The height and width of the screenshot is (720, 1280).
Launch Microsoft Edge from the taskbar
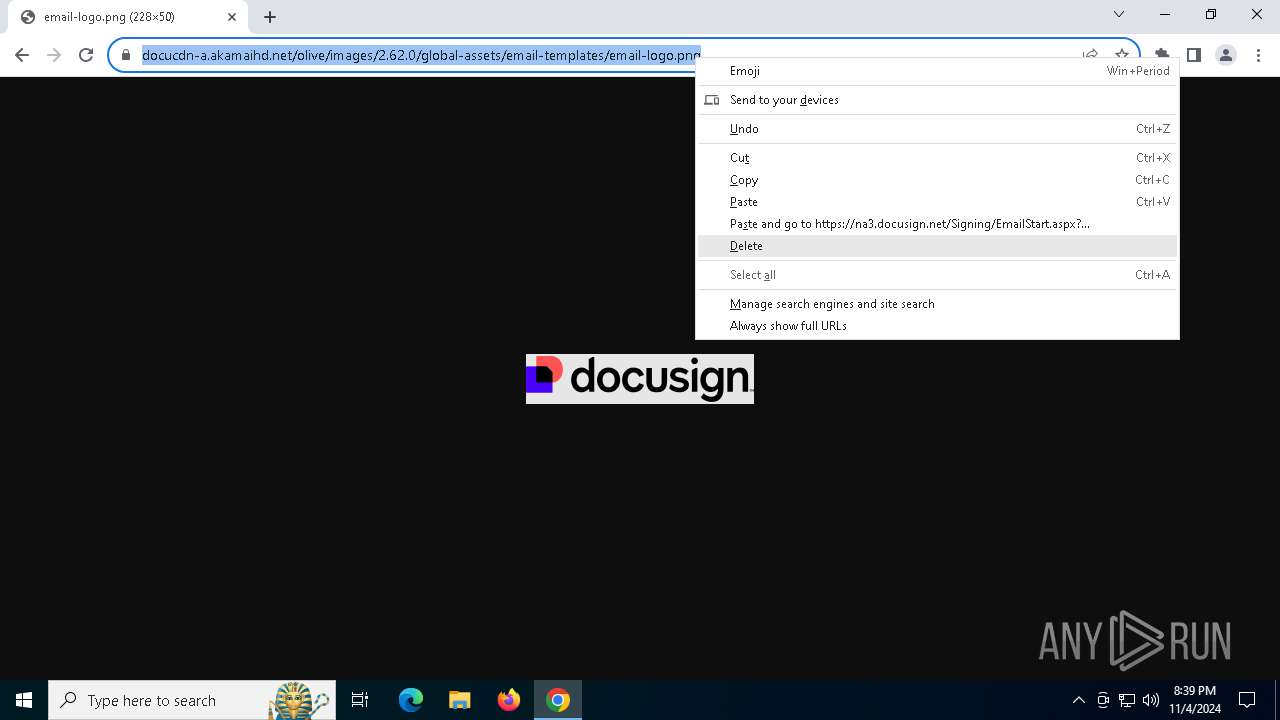[x=411, y=700]
